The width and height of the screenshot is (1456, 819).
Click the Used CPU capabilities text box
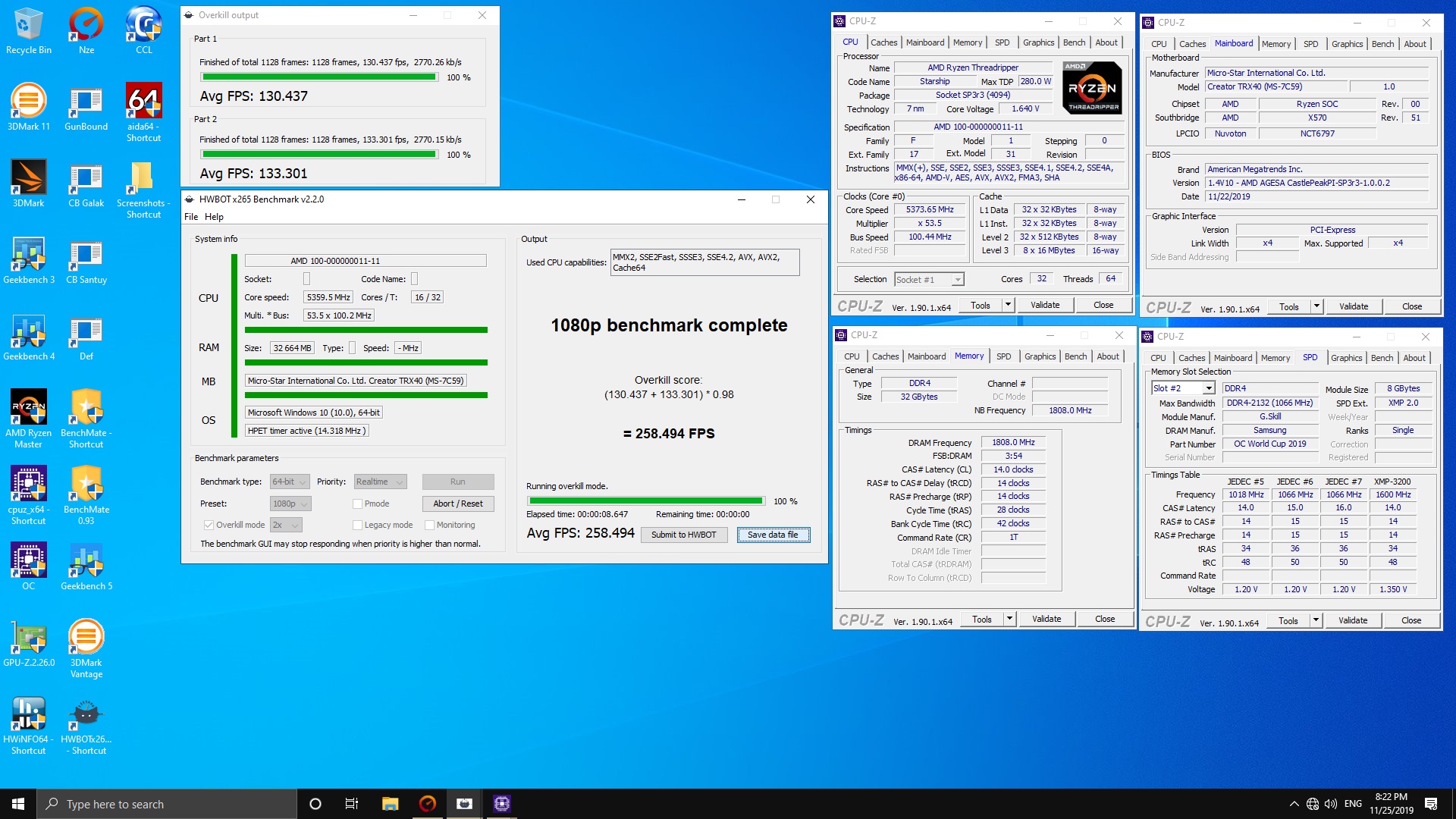point(705,262)
